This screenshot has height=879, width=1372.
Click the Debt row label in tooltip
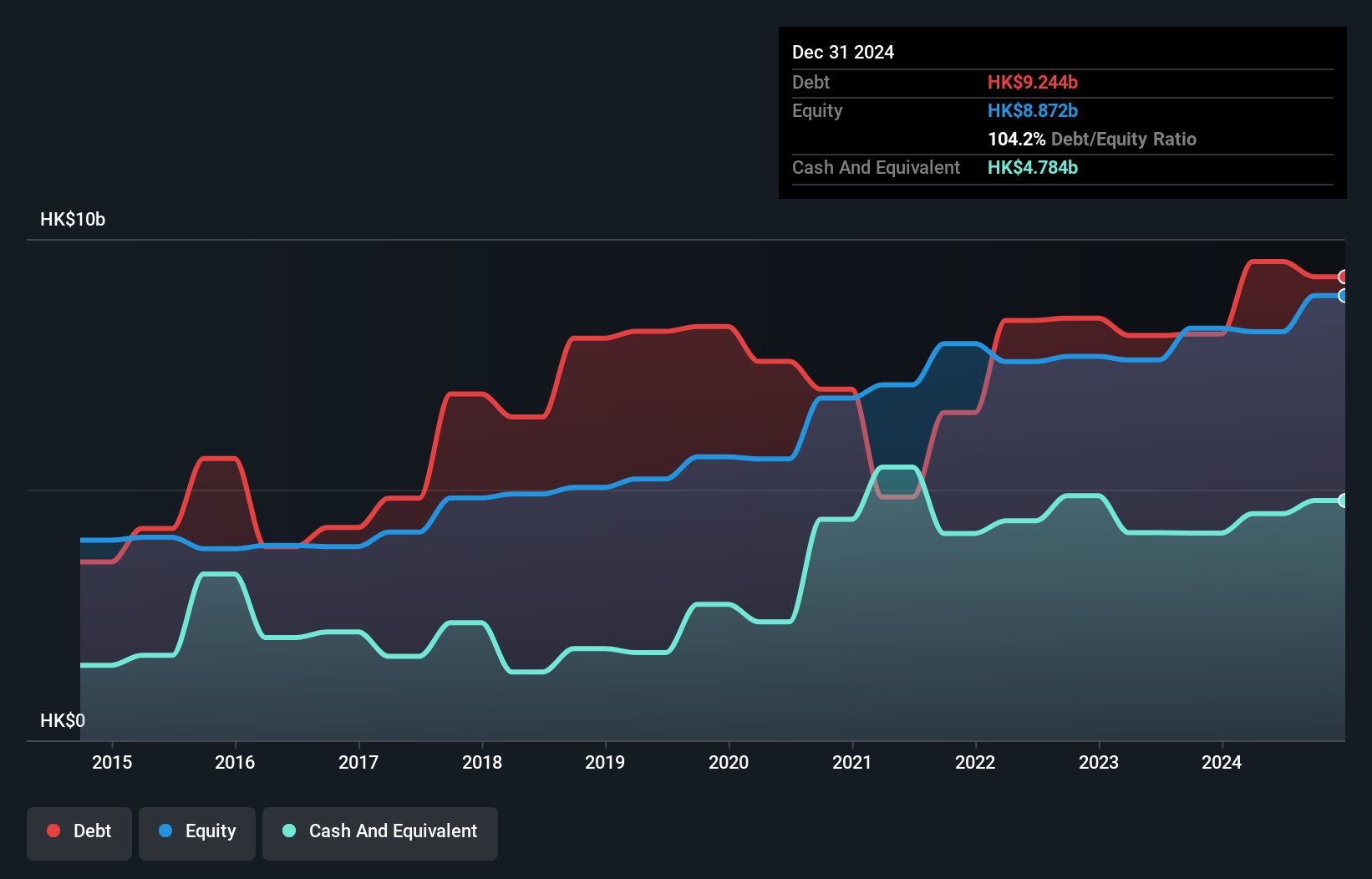pyautogui.click(x=810, y=82)
